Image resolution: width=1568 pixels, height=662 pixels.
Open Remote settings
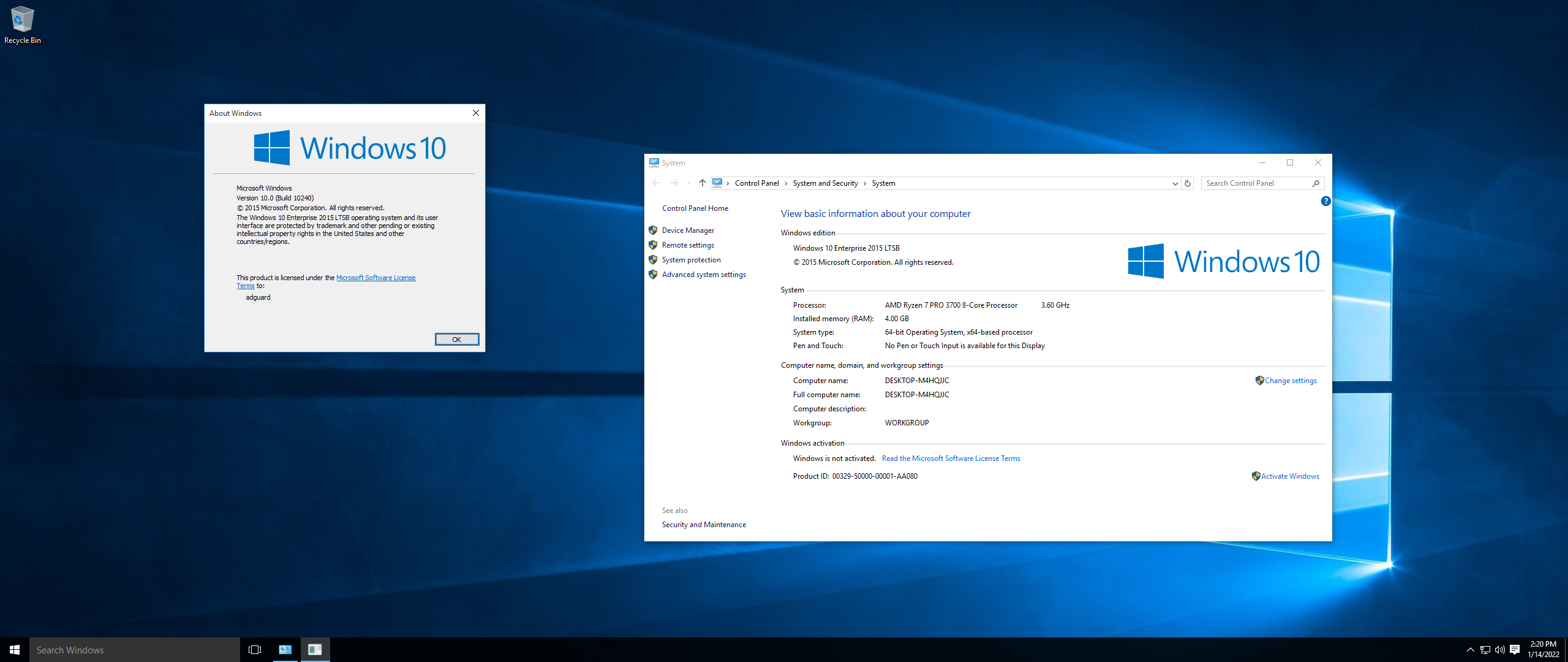[x=688, y=245]
